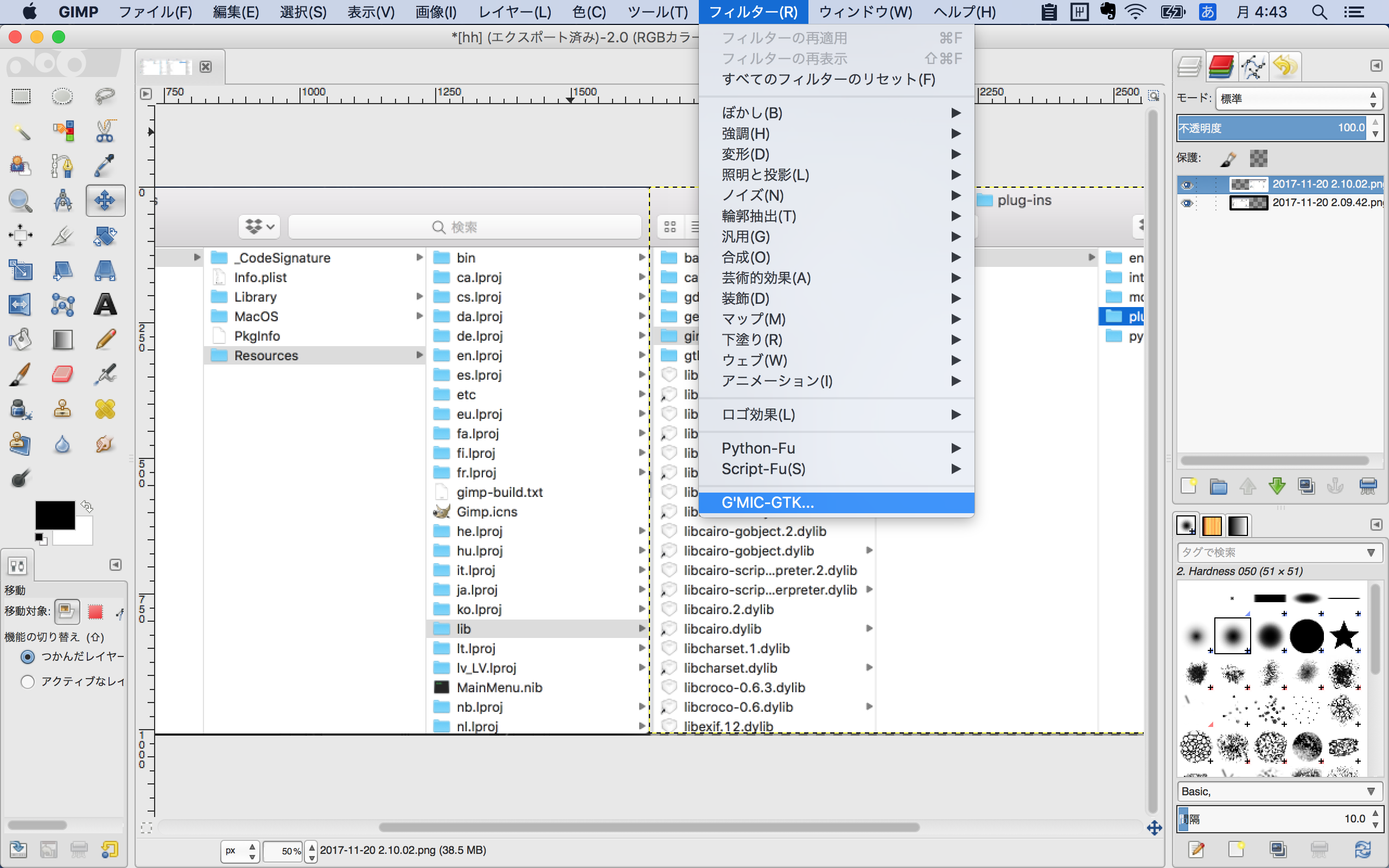Click すべてのフィルターのリセット(F)
The width and height of the screenshot is (1389, 868).
click(836, 79)
